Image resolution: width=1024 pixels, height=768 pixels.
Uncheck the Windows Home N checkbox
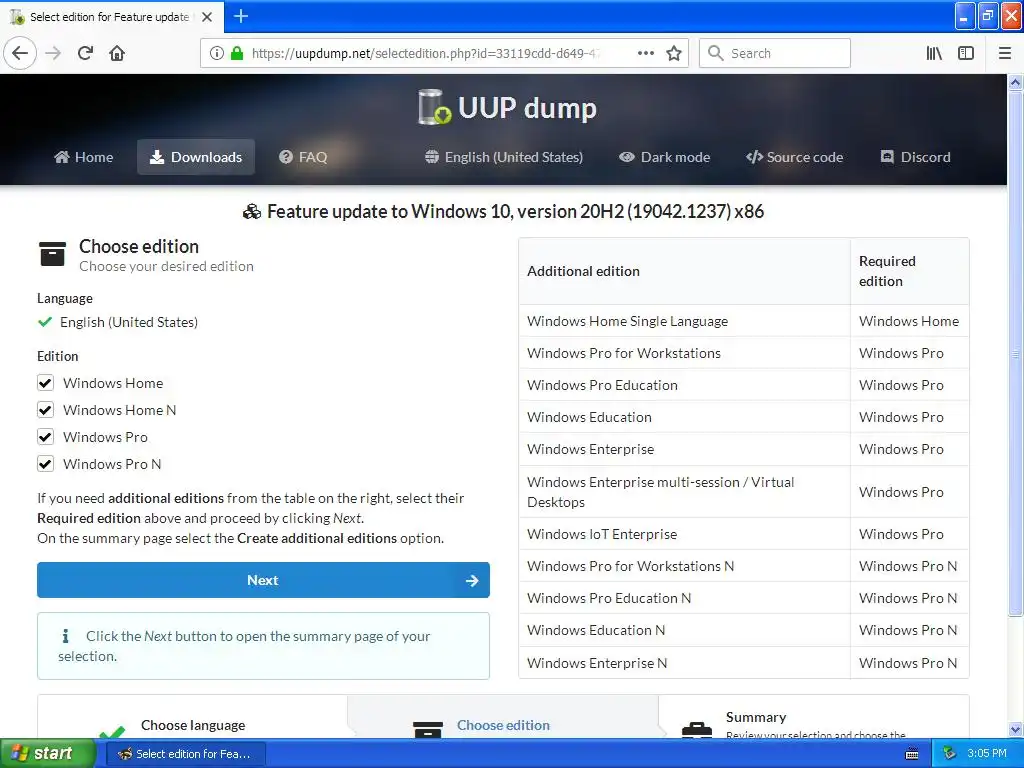(45, 410)
